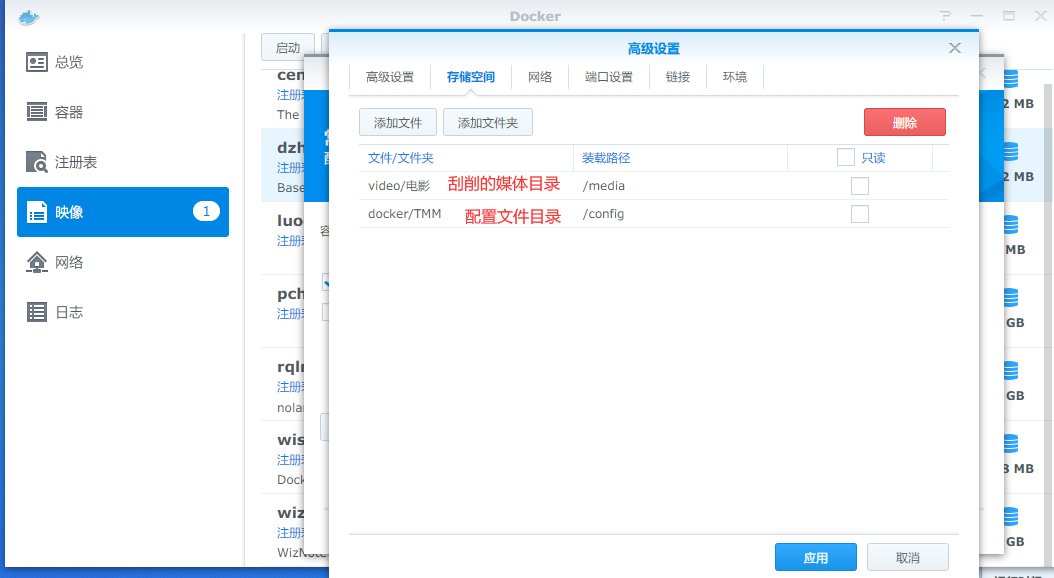Click the help question mark icon

click(945, 16)
